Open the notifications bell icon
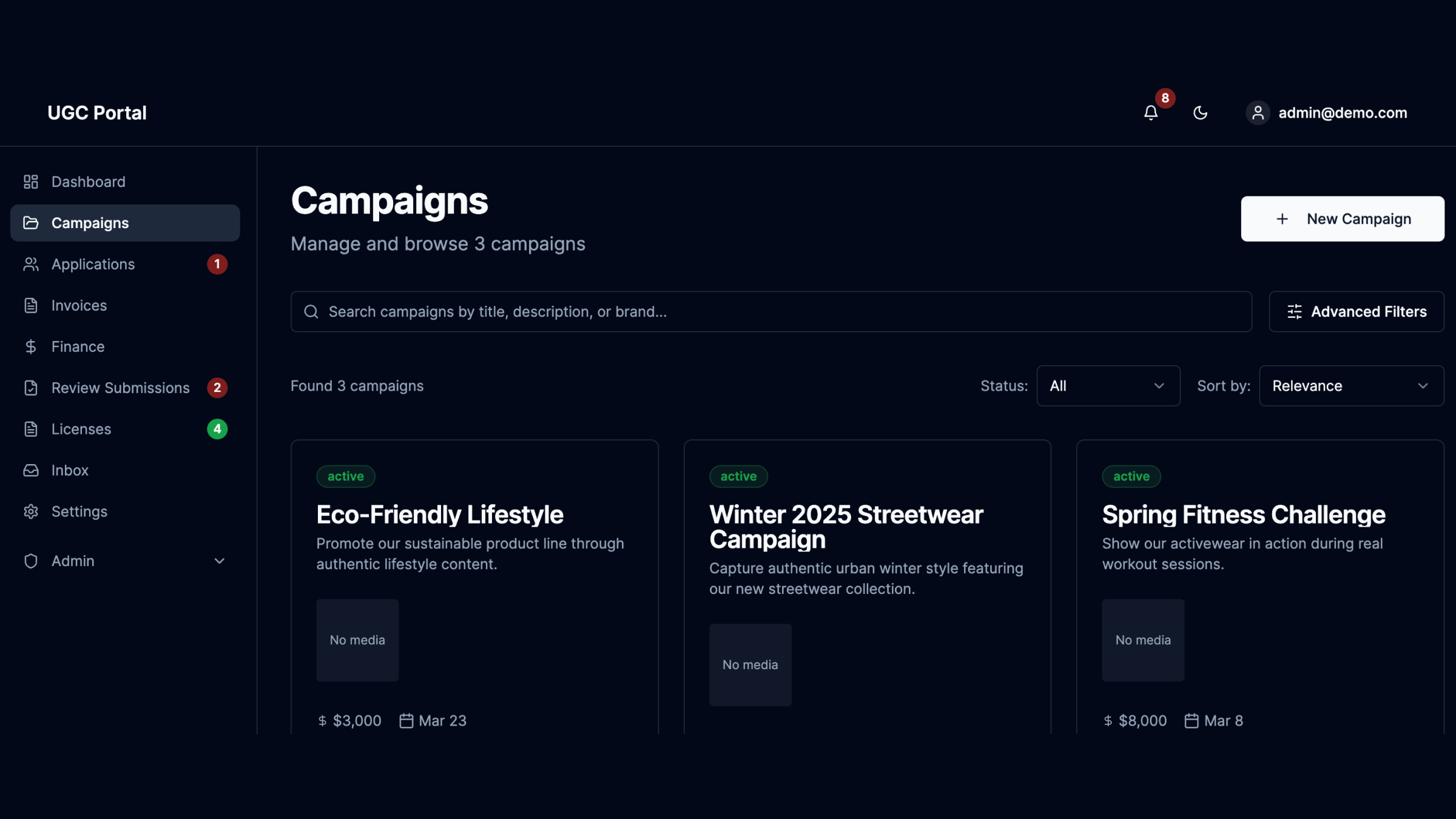This screenshot has height=819, width=1456. tap(1151, 113)
